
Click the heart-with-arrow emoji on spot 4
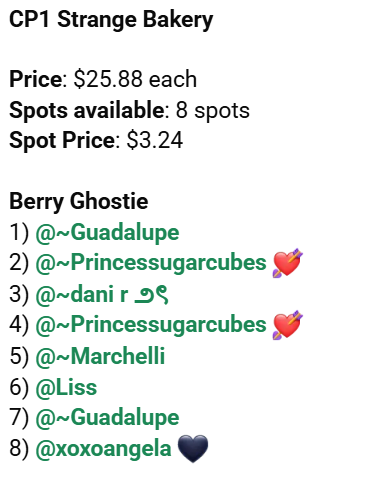(288, 325)
